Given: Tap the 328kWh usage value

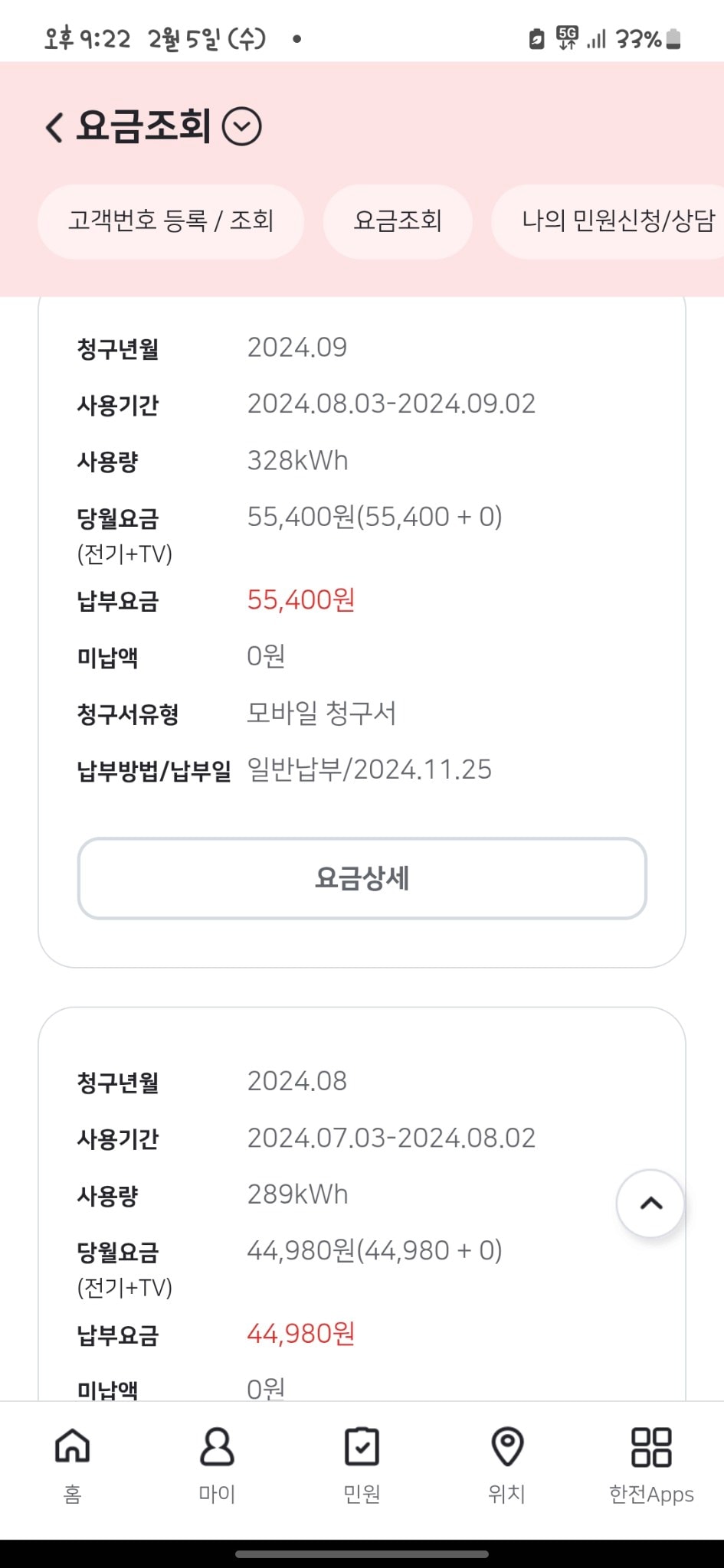Looking at the screenshot, I should 297,461.
